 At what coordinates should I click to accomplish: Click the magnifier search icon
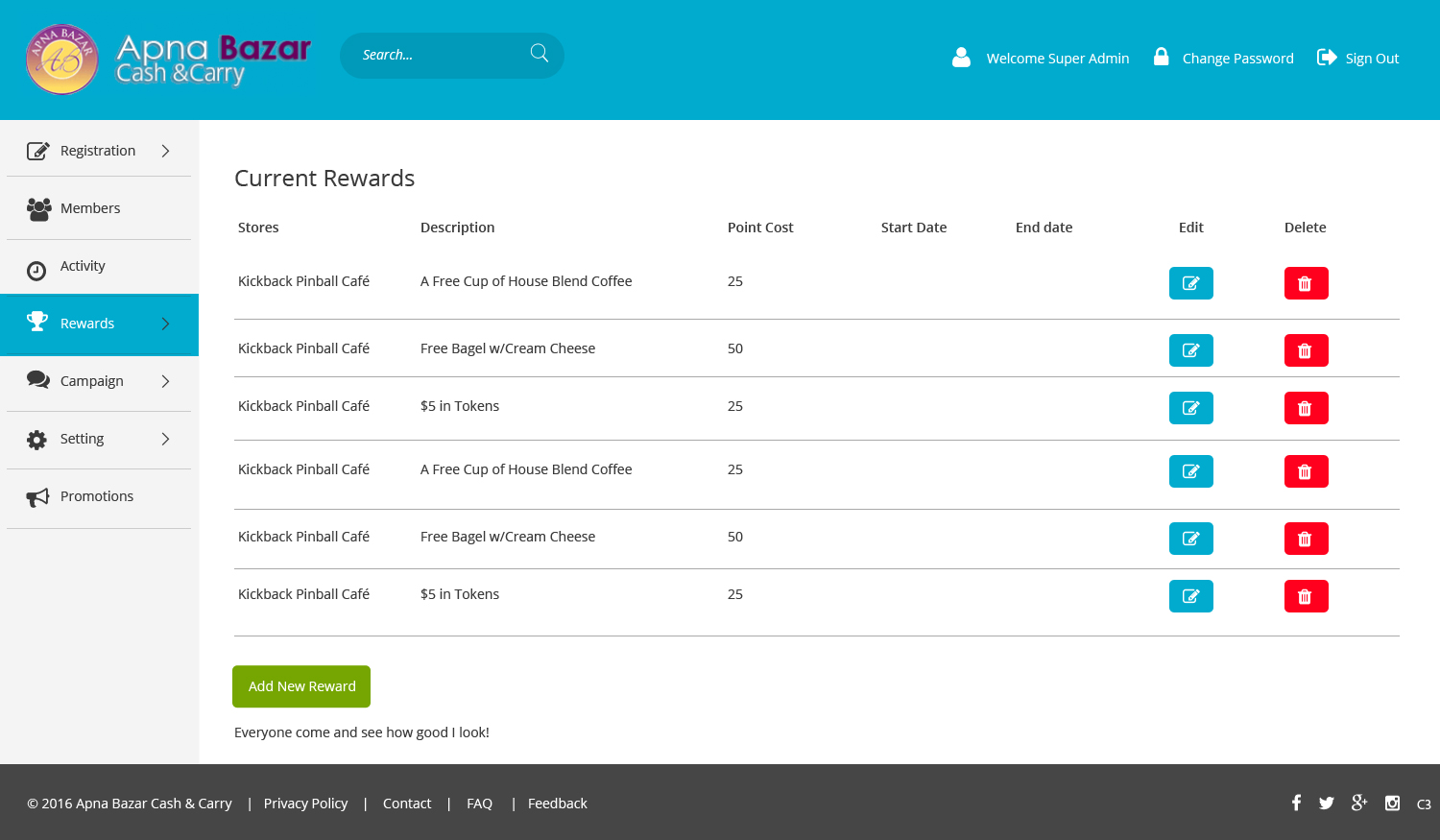pos(540,54)
